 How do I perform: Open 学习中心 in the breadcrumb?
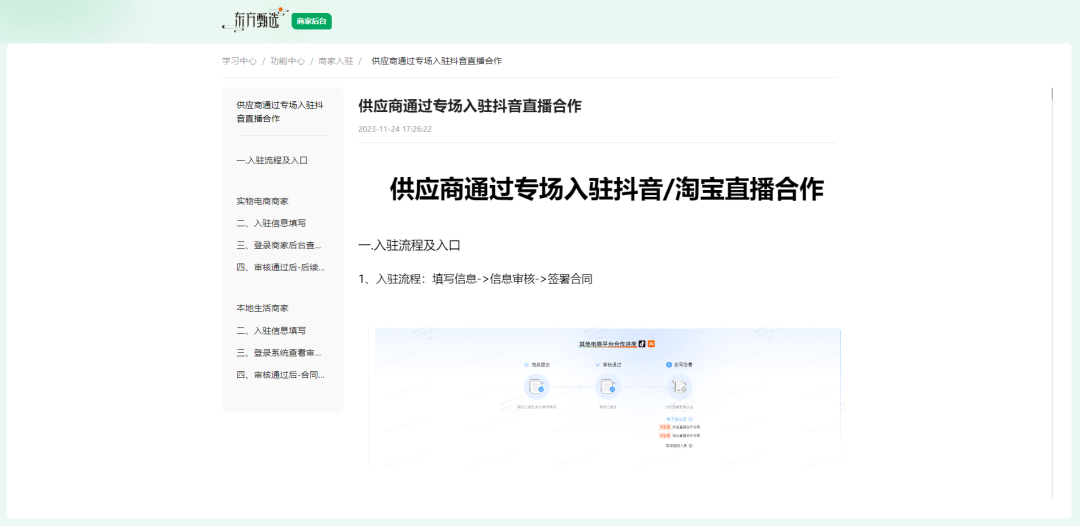[239, 61]
